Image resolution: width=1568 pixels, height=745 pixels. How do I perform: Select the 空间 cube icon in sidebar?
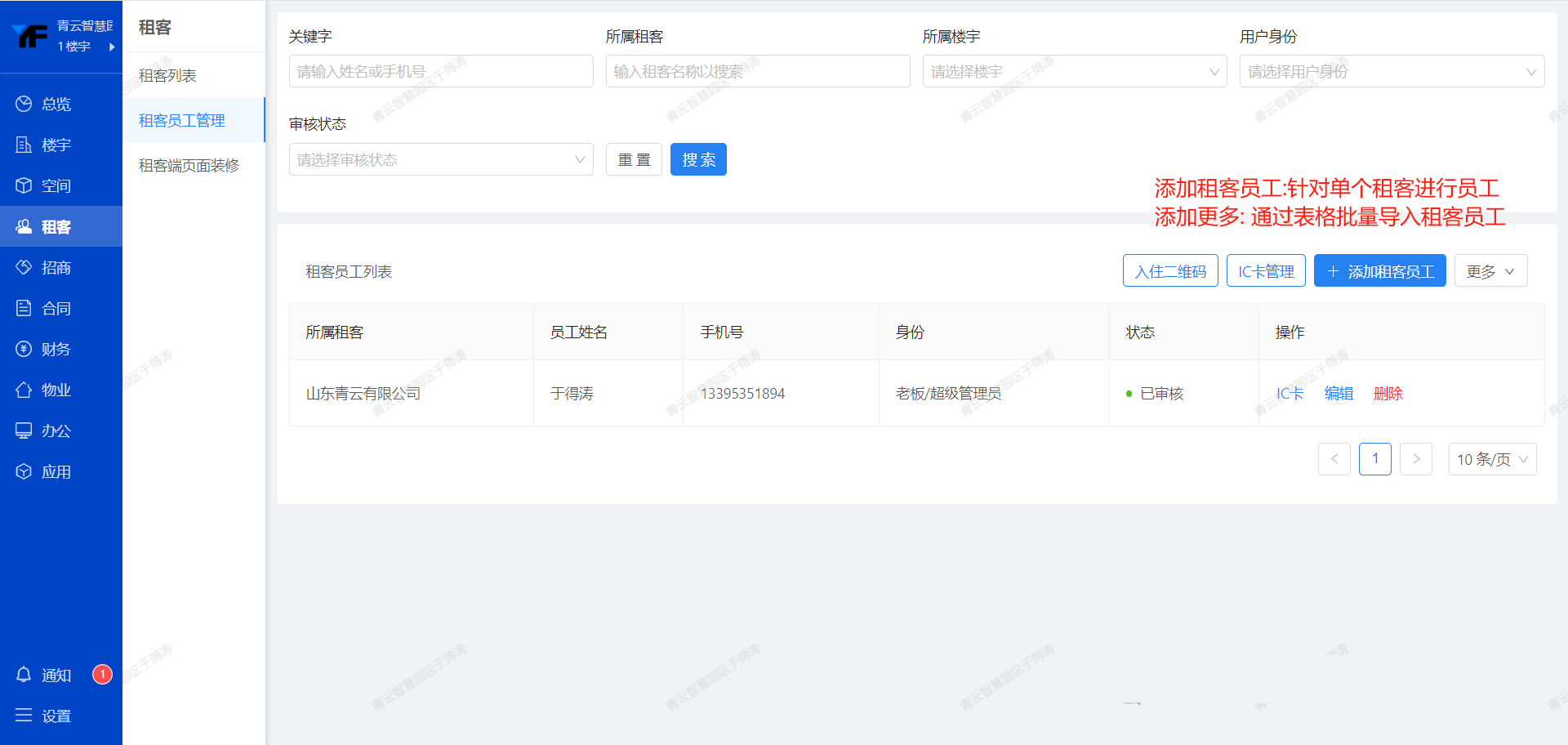coord(24,185)
